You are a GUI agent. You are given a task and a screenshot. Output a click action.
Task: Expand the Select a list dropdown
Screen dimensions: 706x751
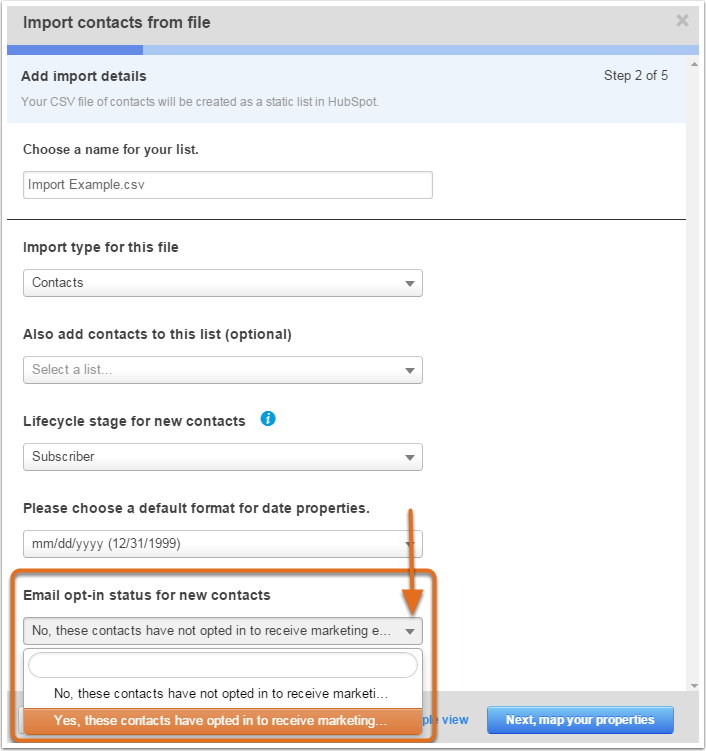223,370
